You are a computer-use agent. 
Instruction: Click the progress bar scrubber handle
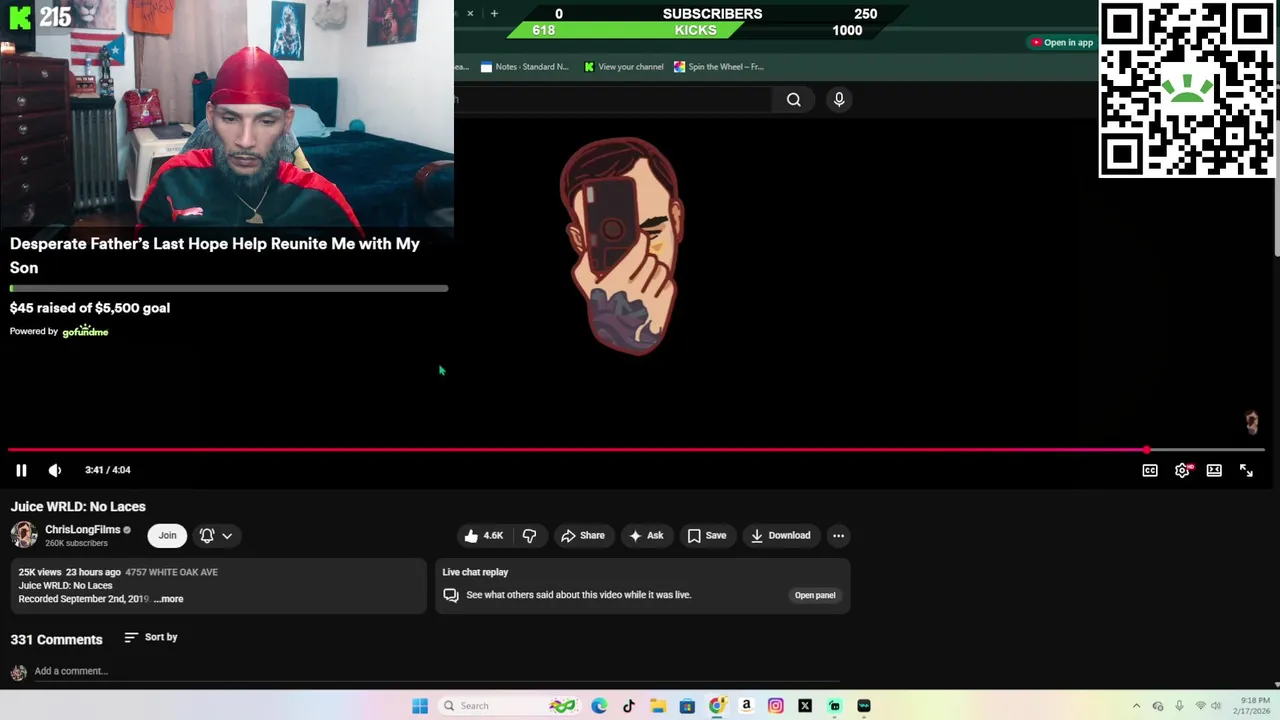(1146, 450)
